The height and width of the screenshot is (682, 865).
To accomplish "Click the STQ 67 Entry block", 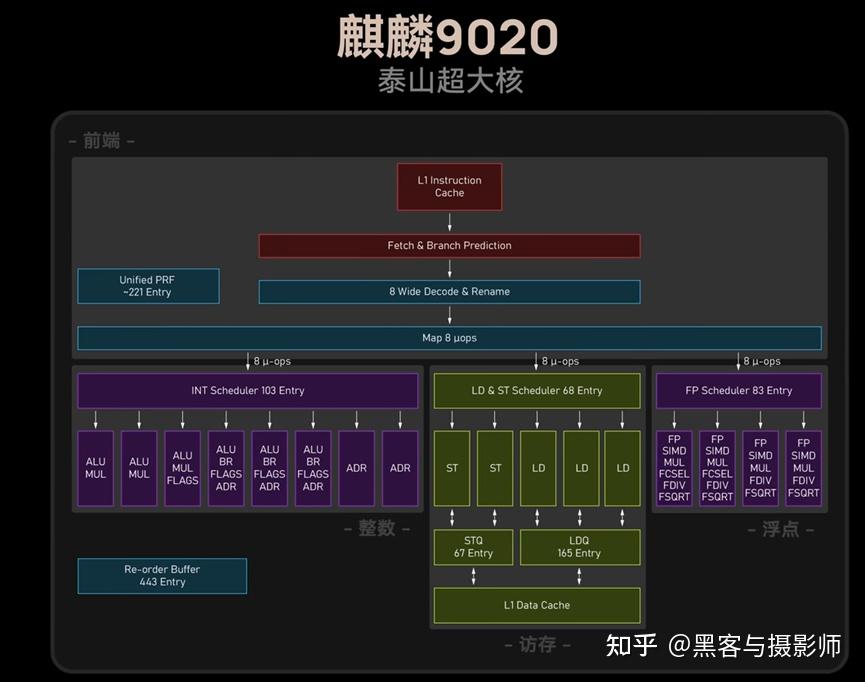I will (x=472, y=547).
